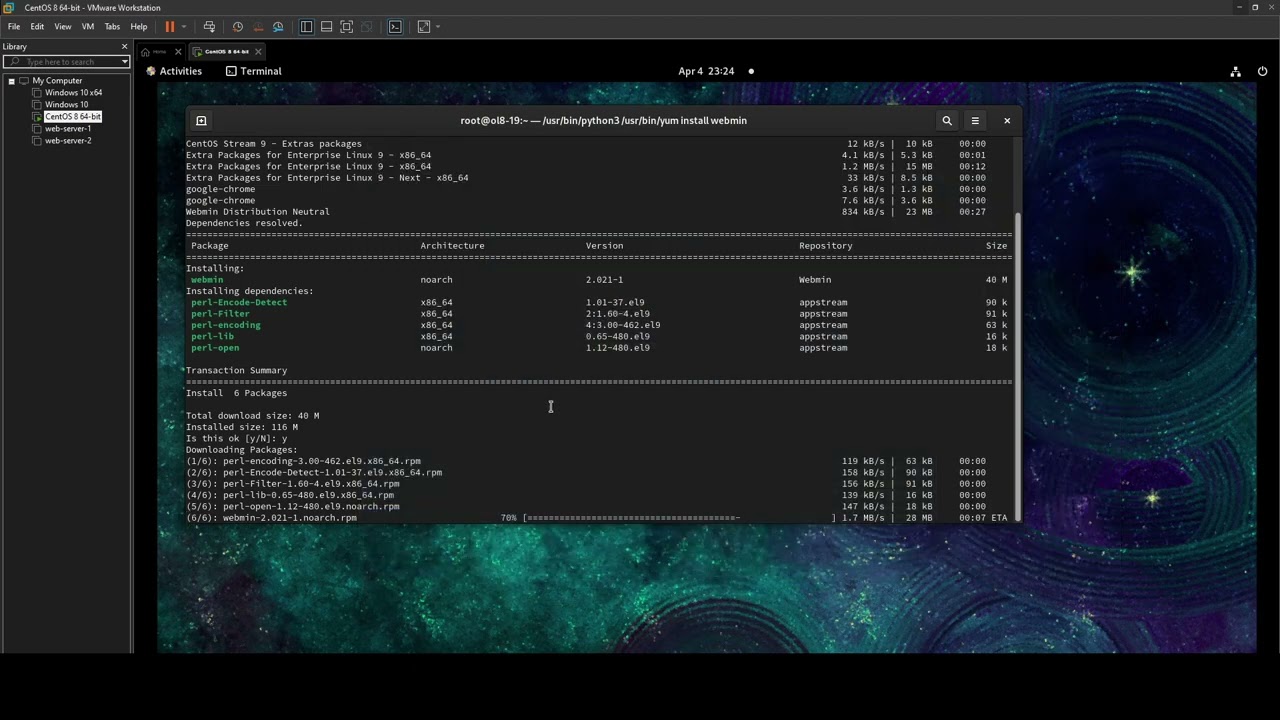
Task: Click the perl-Filter dependency name
Action: point(220,314)
